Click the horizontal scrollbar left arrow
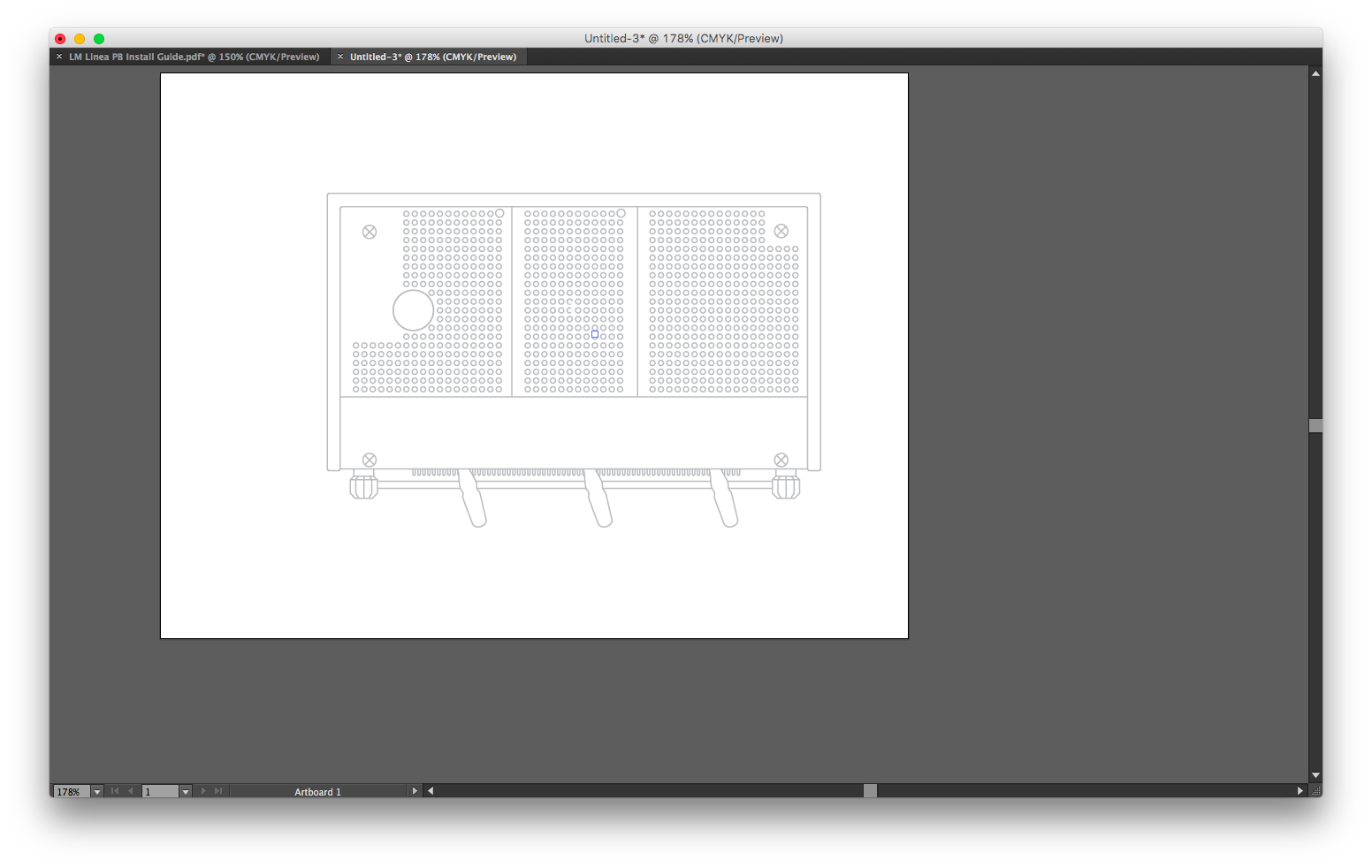The width and height of the screenshot is (1372, 868). pyautogui.click(x=431, y=791)
